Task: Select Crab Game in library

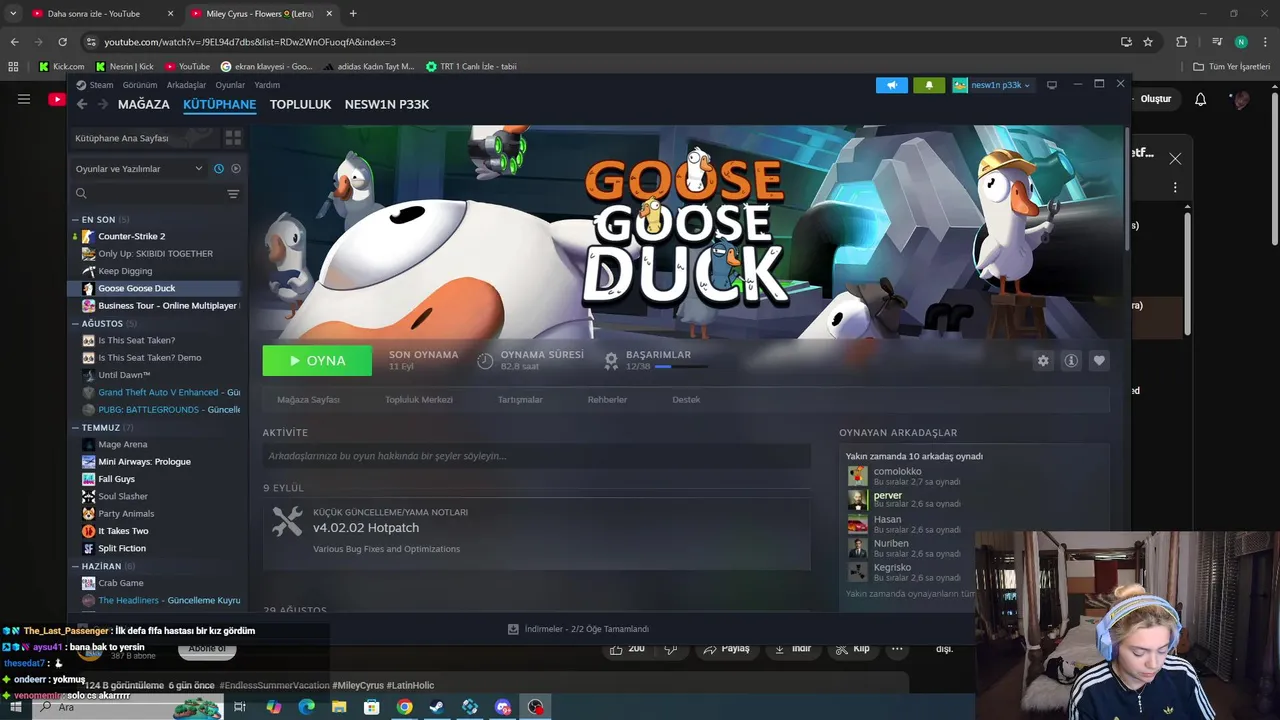Action: [120, 583]
